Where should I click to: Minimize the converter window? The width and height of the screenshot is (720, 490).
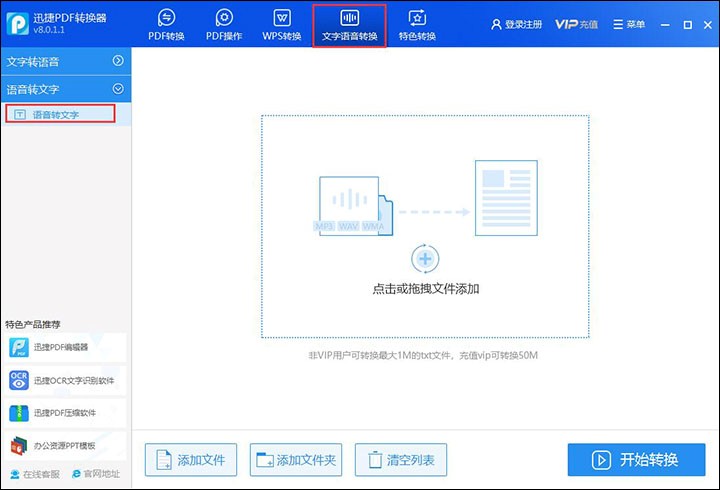tap(665, 25)
